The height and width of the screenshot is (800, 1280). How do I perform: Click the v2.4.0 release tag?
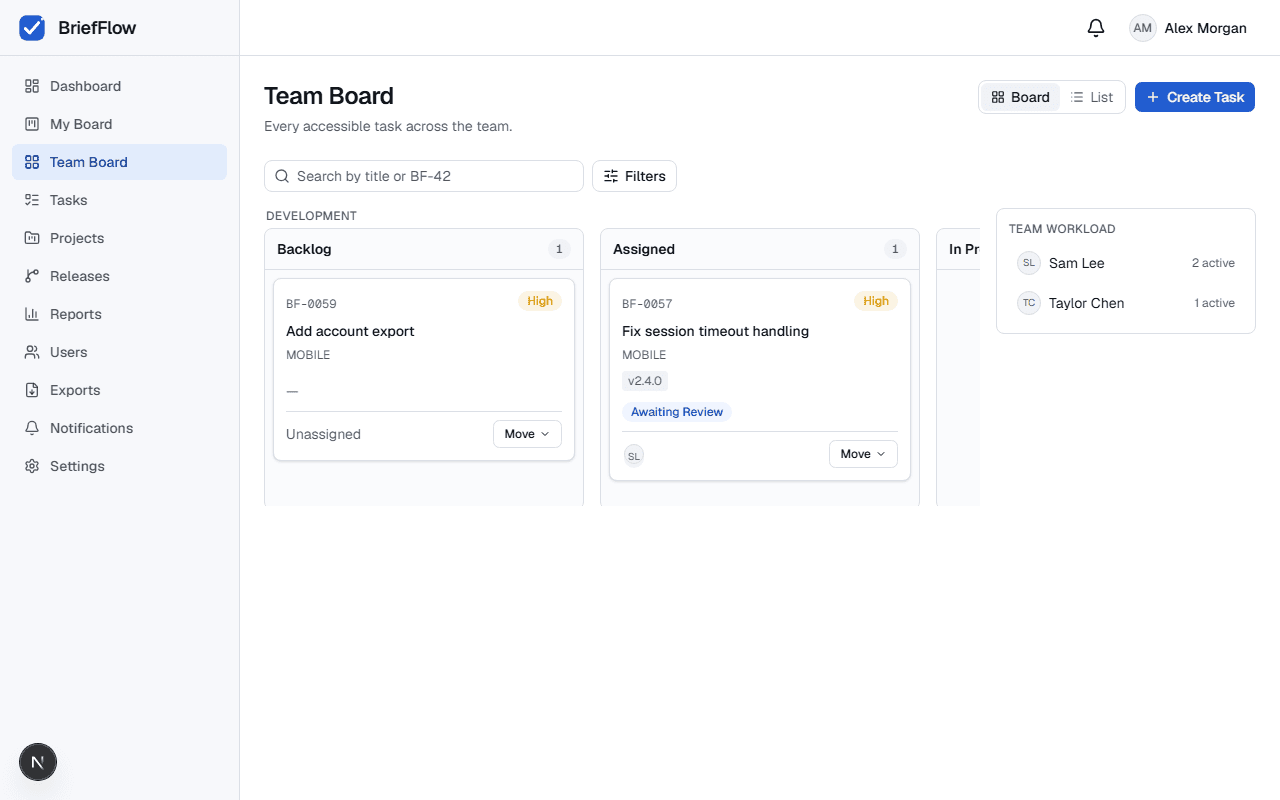coord(645,381)
